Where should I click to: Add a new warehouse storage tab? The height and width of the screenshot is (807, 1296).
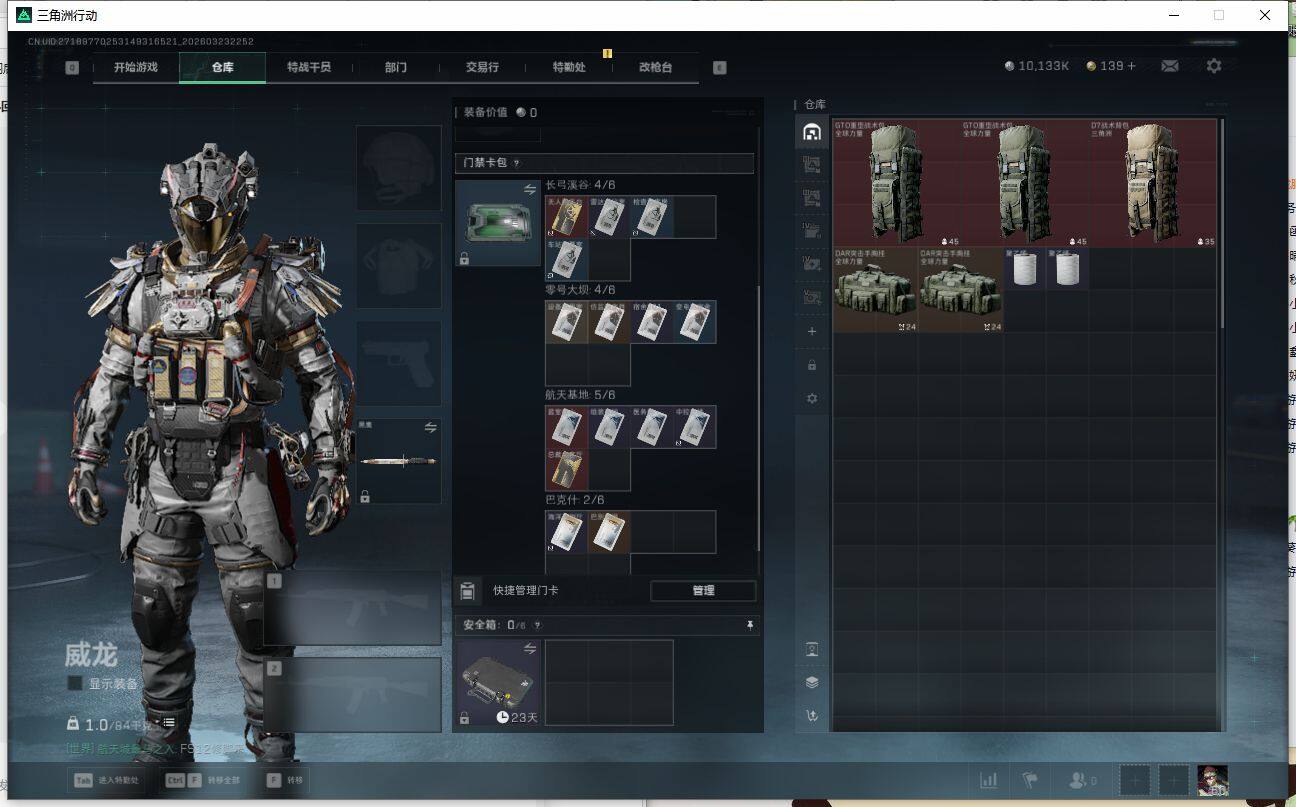pyautogui.click(x=812, y=331)
